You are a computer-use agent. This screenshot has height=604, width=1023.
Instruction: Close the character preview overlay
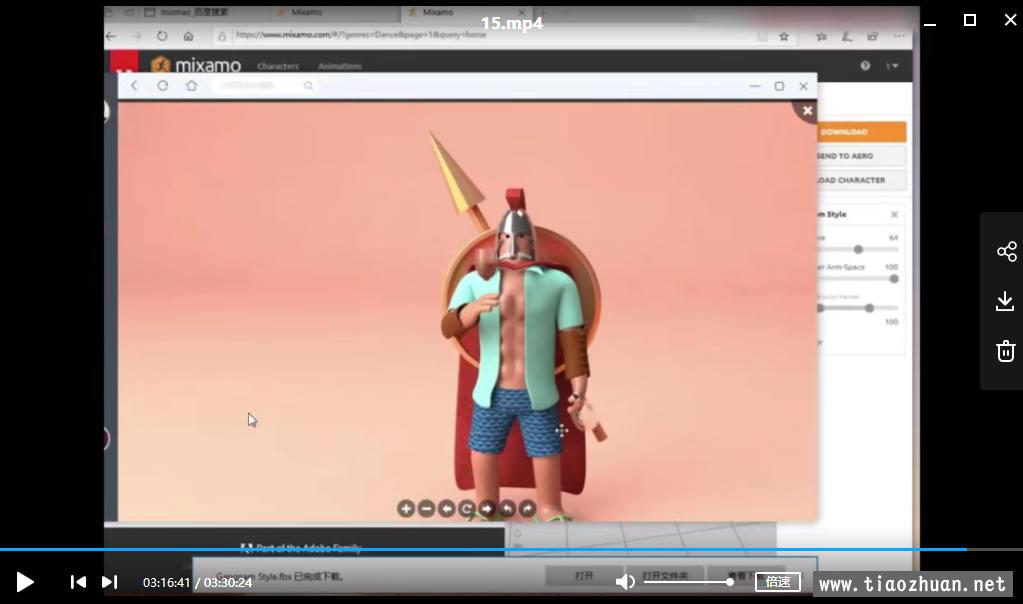click(807, 111)
